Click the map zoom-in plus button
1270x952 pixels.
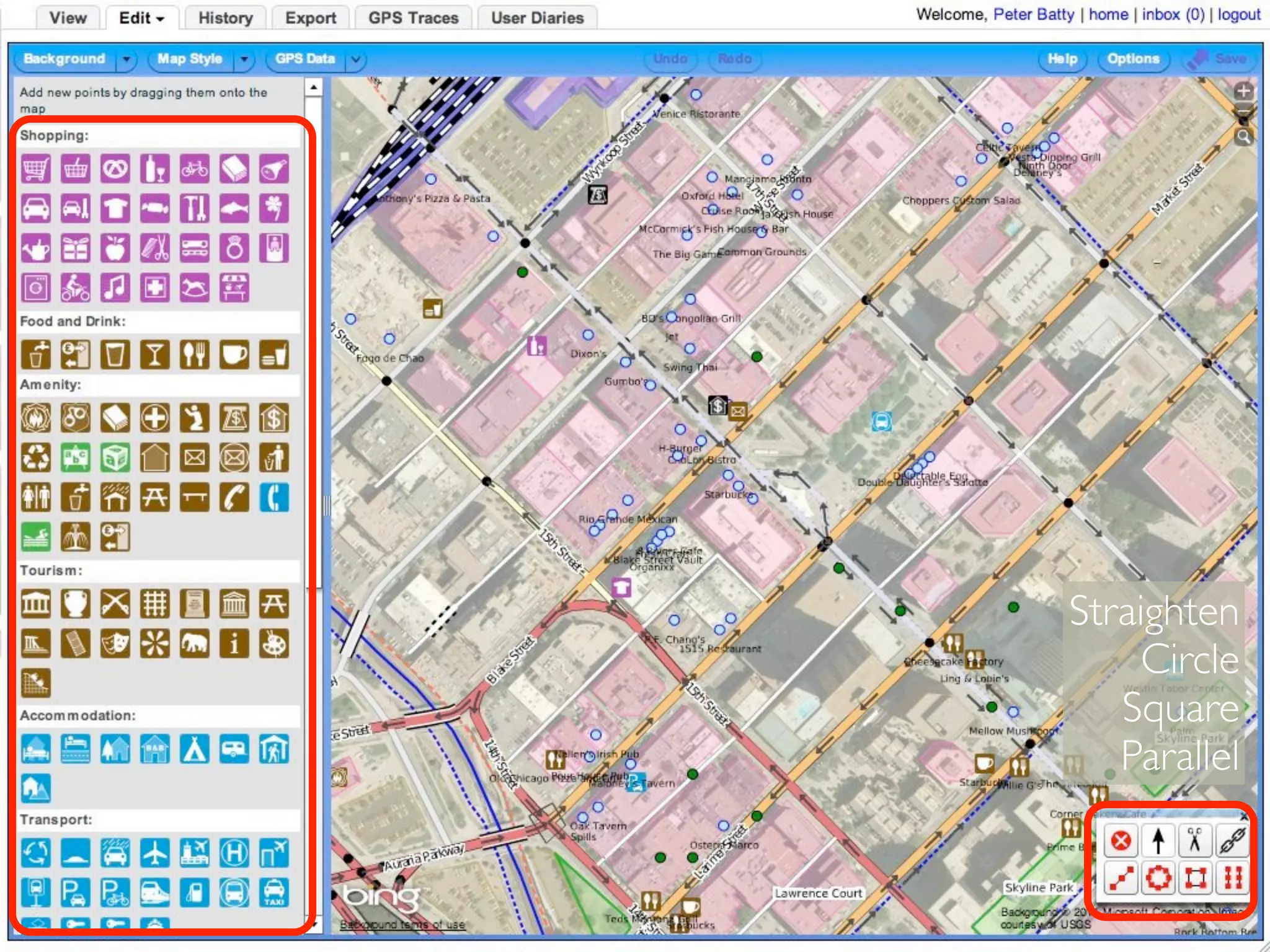click(x=1243, y=92)
